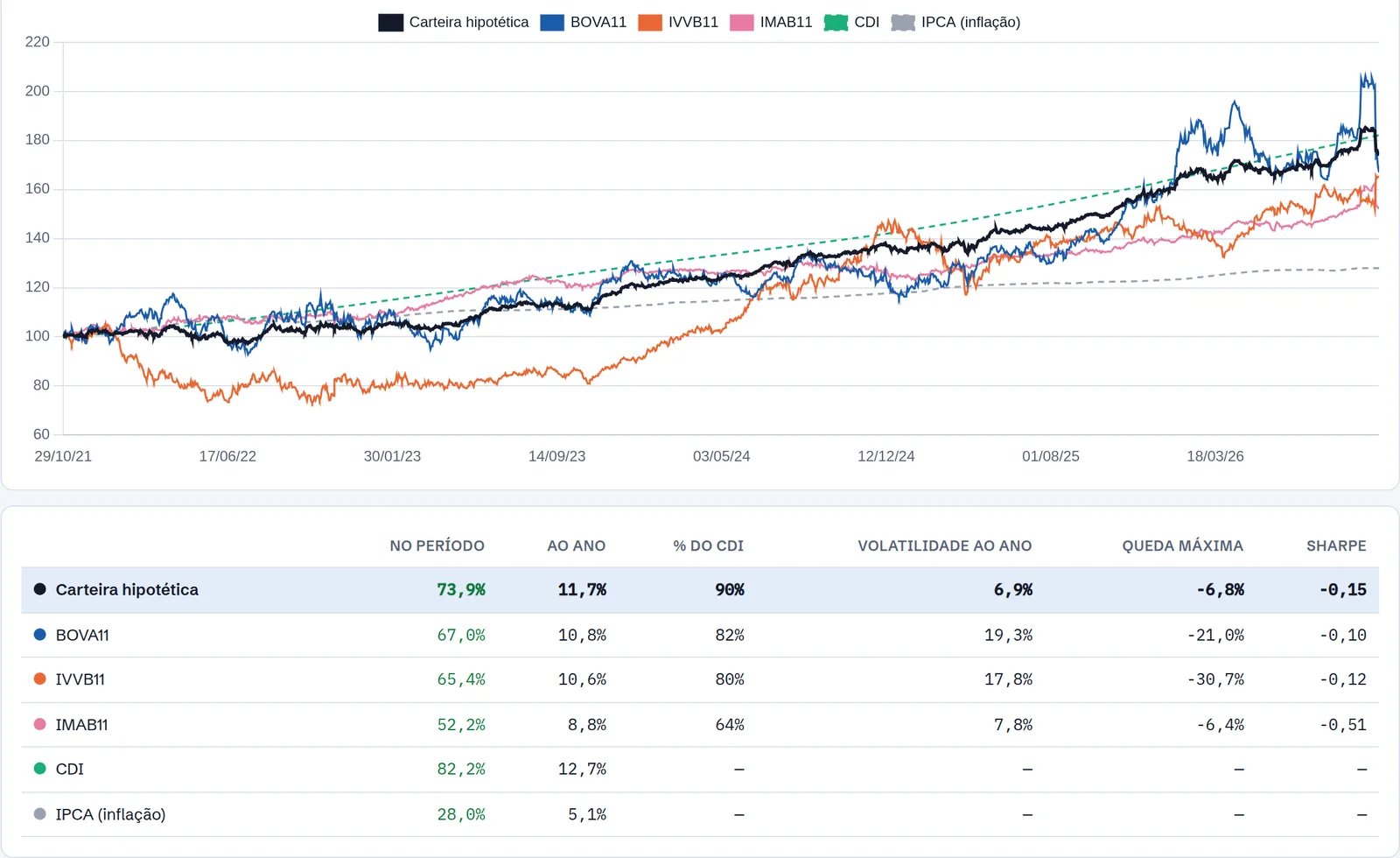
Task: Click the 03/05/24 x-axis date label
Action: tap(721, 456)
